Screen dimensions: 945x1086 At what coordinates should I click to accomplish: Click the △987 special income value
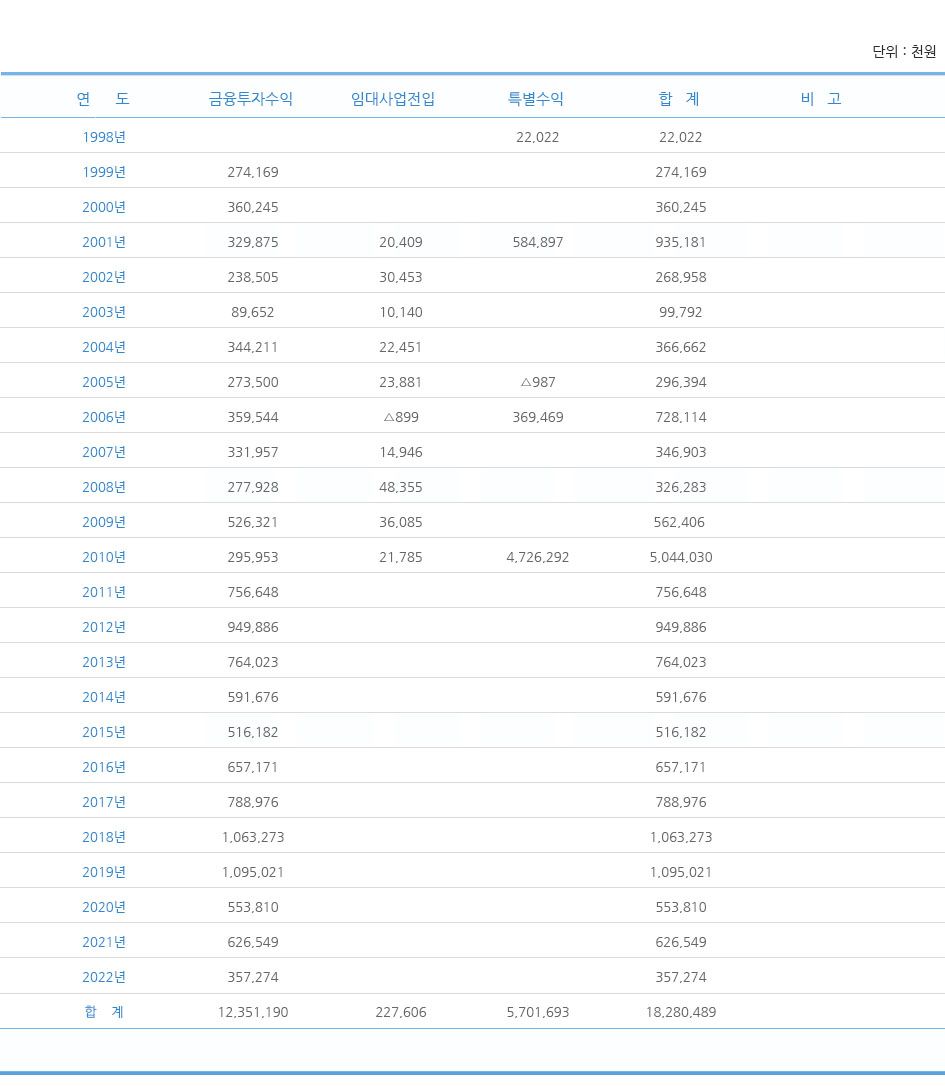tap(538, 382)
